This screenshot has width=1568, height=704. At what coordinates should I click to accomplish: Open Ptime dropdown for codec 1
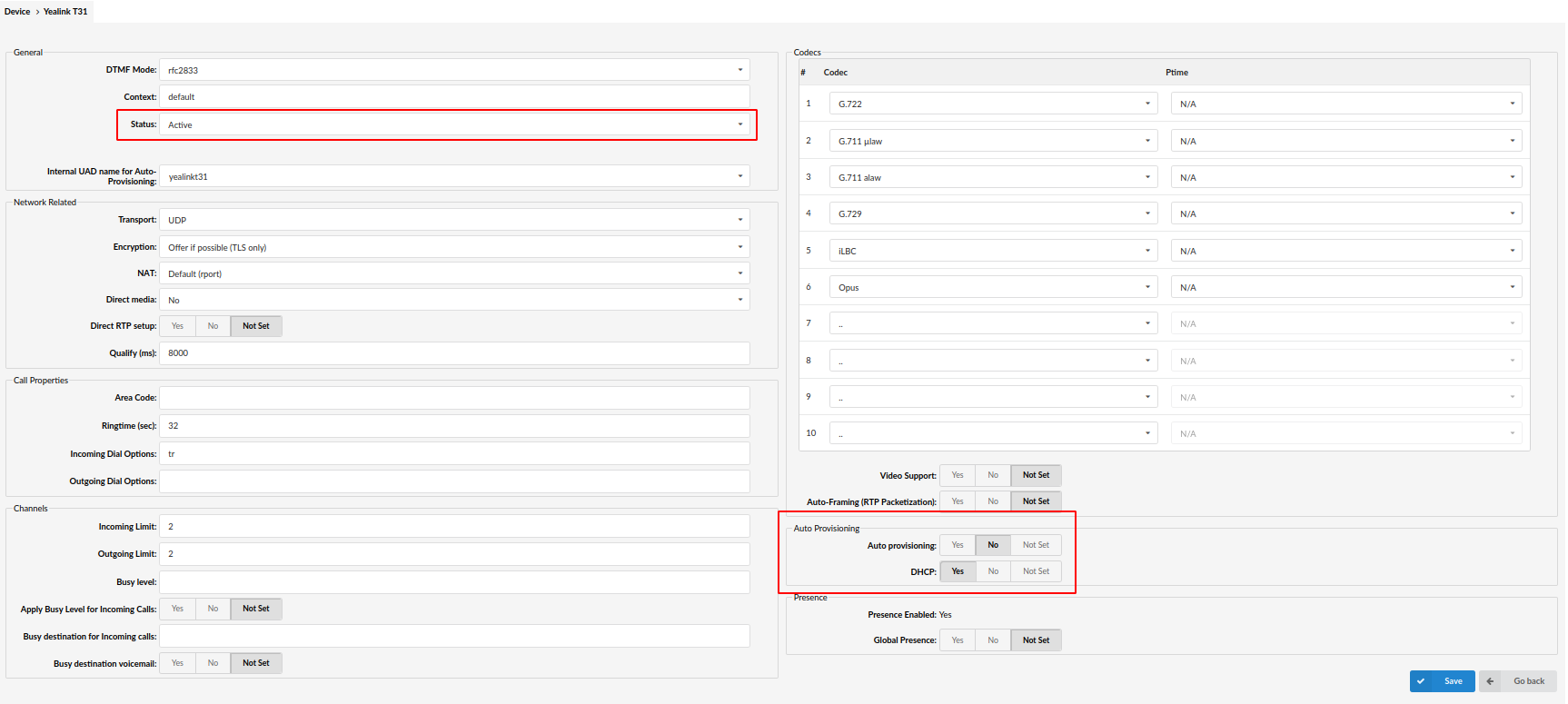click(1346, 104)
